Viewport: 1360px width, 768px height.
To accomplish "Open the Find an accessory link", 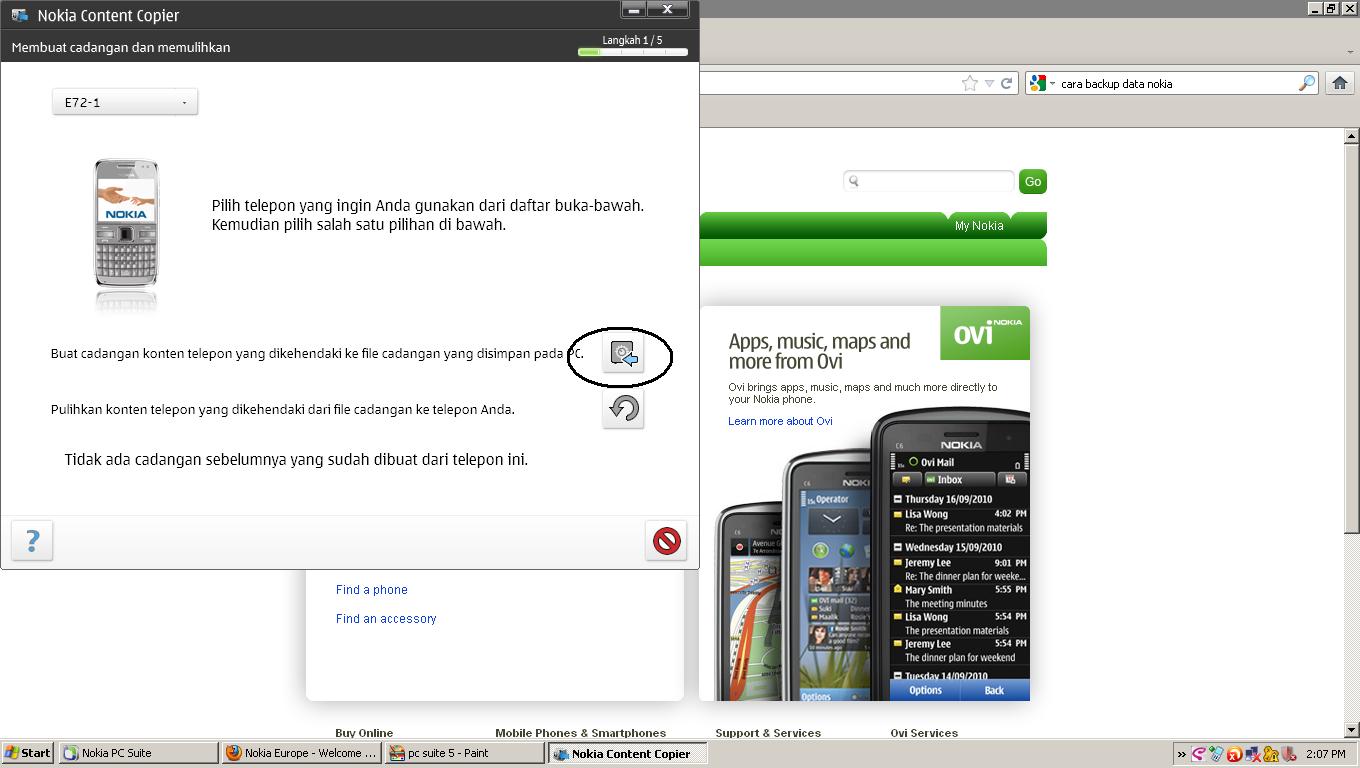I will coord(386,619).
